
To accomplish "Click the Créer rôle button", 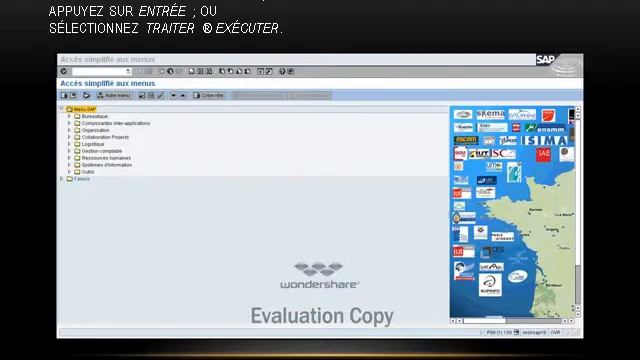I will pyautogui.click(x=209, y=96).
